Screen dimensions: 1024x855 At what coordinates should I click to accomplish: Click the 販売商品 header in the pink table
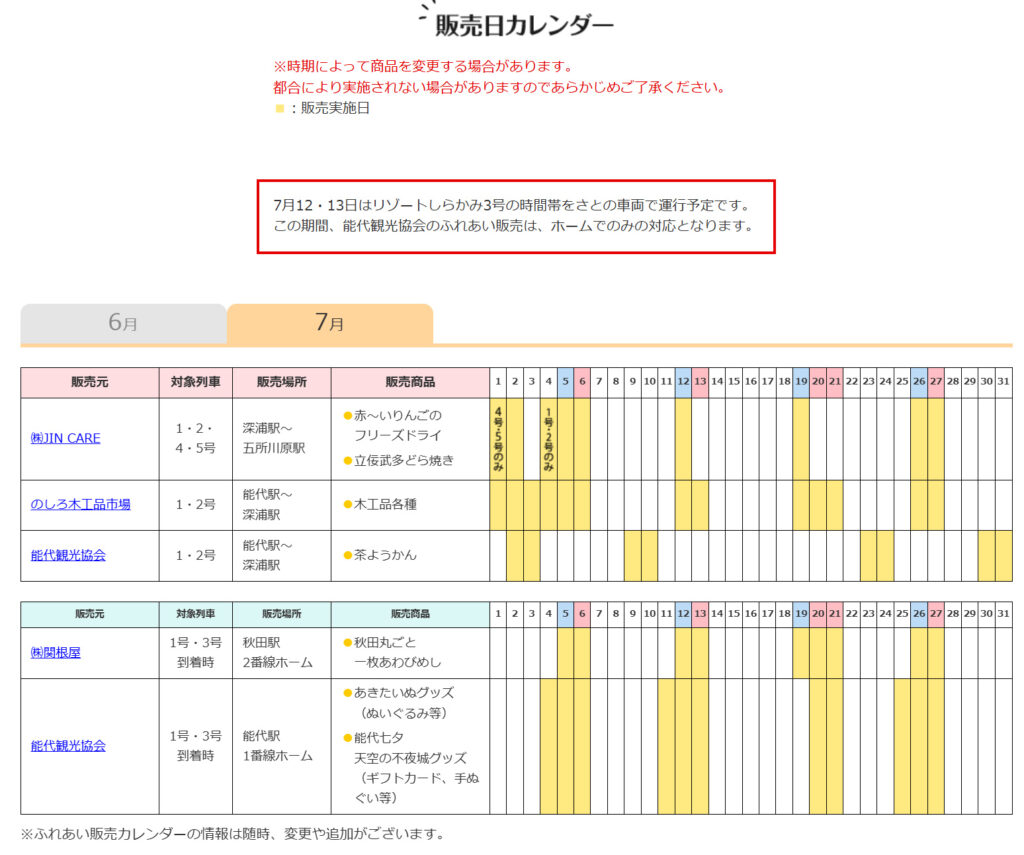click(410, 382)
